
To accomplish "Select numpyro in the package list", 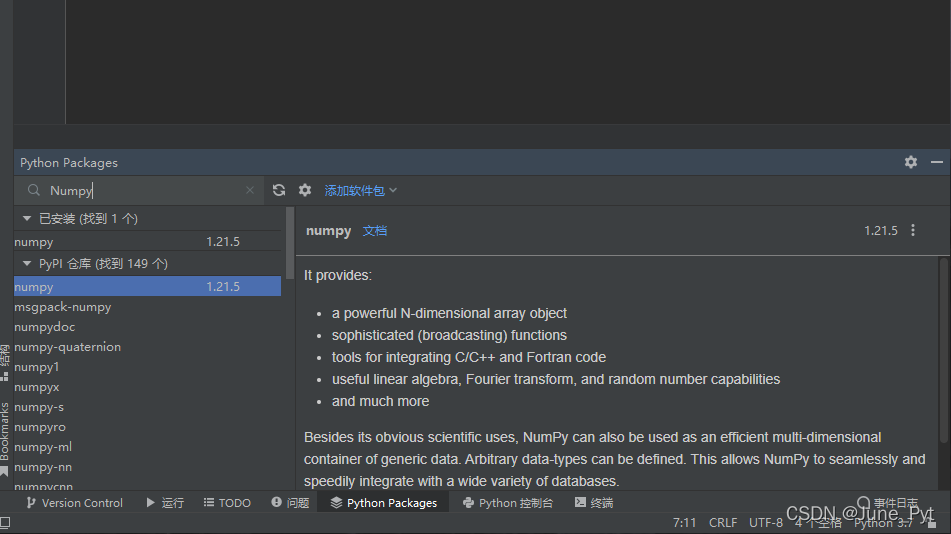I will tap(147, 427).
